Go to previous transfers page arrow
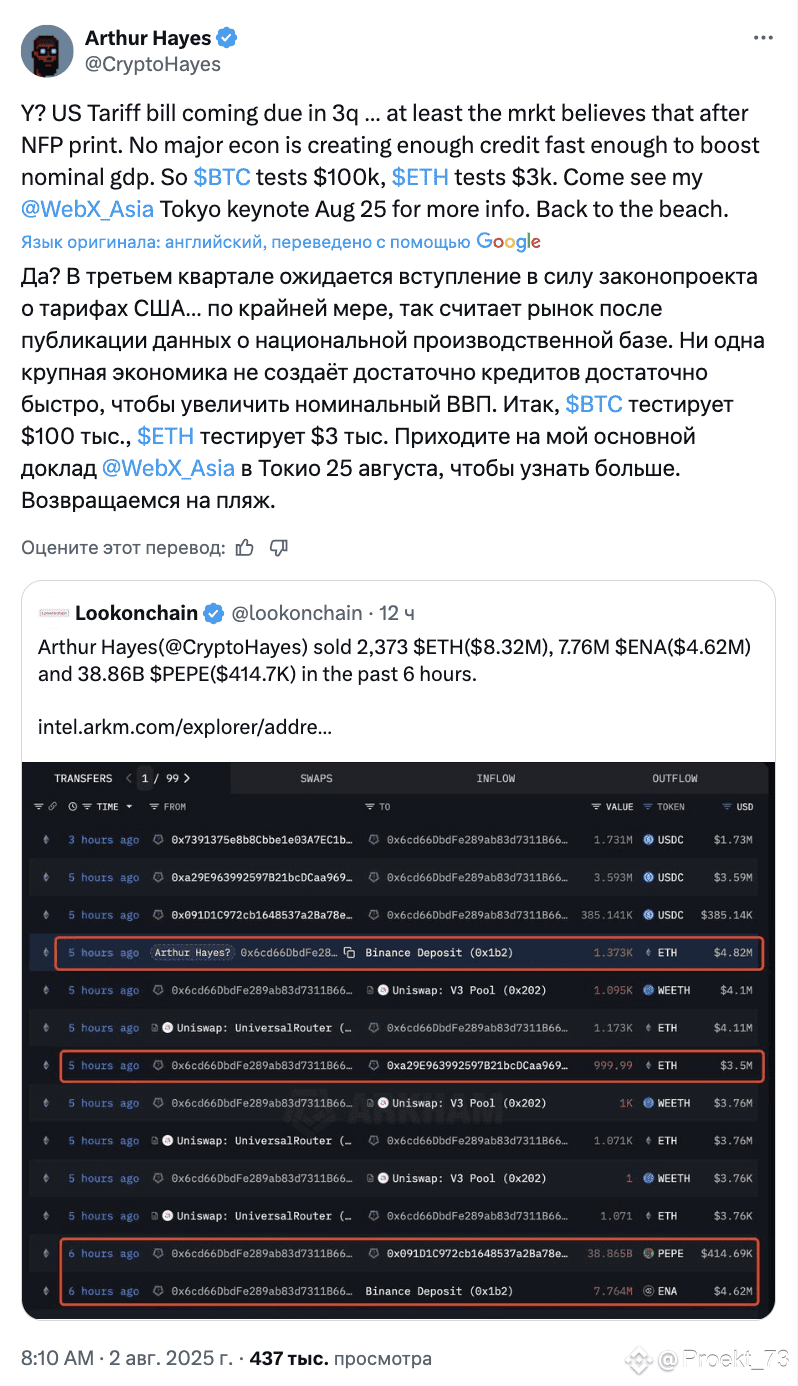The height and width of the screenshot is (1386, 798). [x=128, y=778]
